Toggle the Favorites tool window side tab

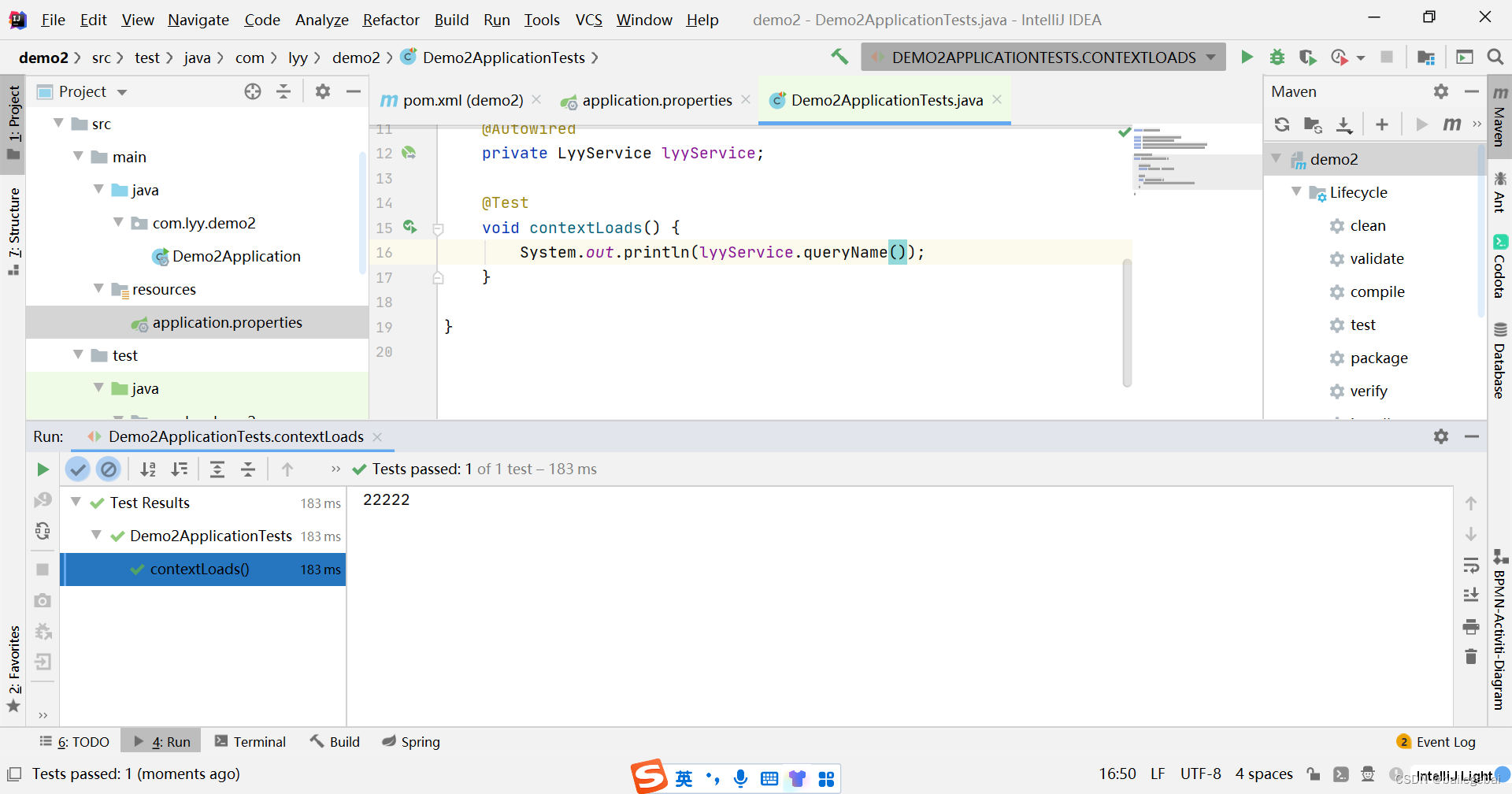pyautogui.click(x=13, y=669)
